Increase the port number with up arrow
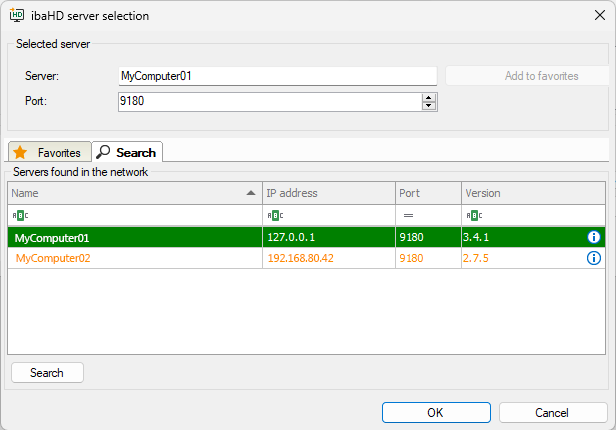 click(x=429, y=98)
